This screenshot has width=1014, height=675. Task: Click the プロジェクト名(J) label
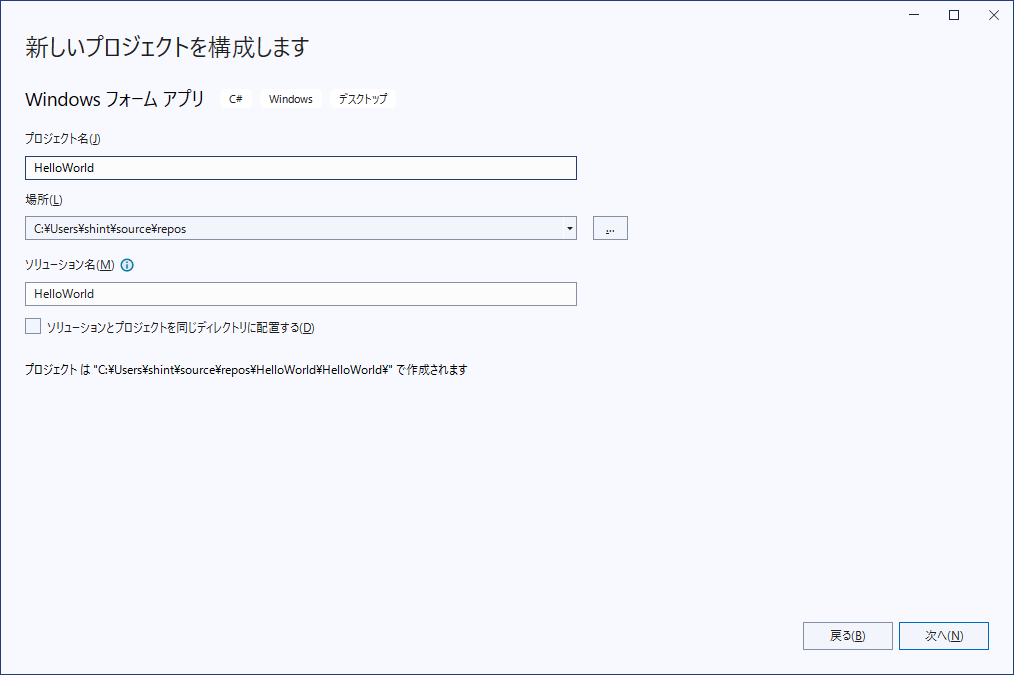[x=63, y=138]
